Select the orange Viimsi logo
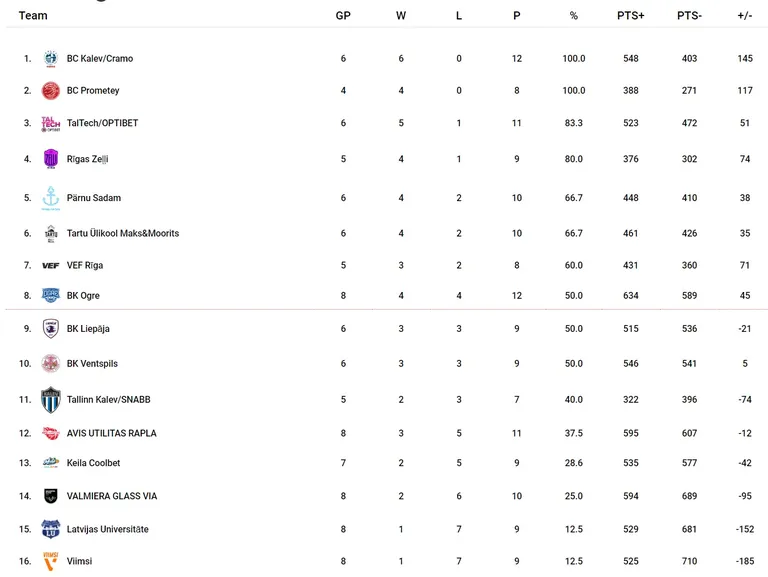This screenshot has height=577, width=768. click(50, 561)
